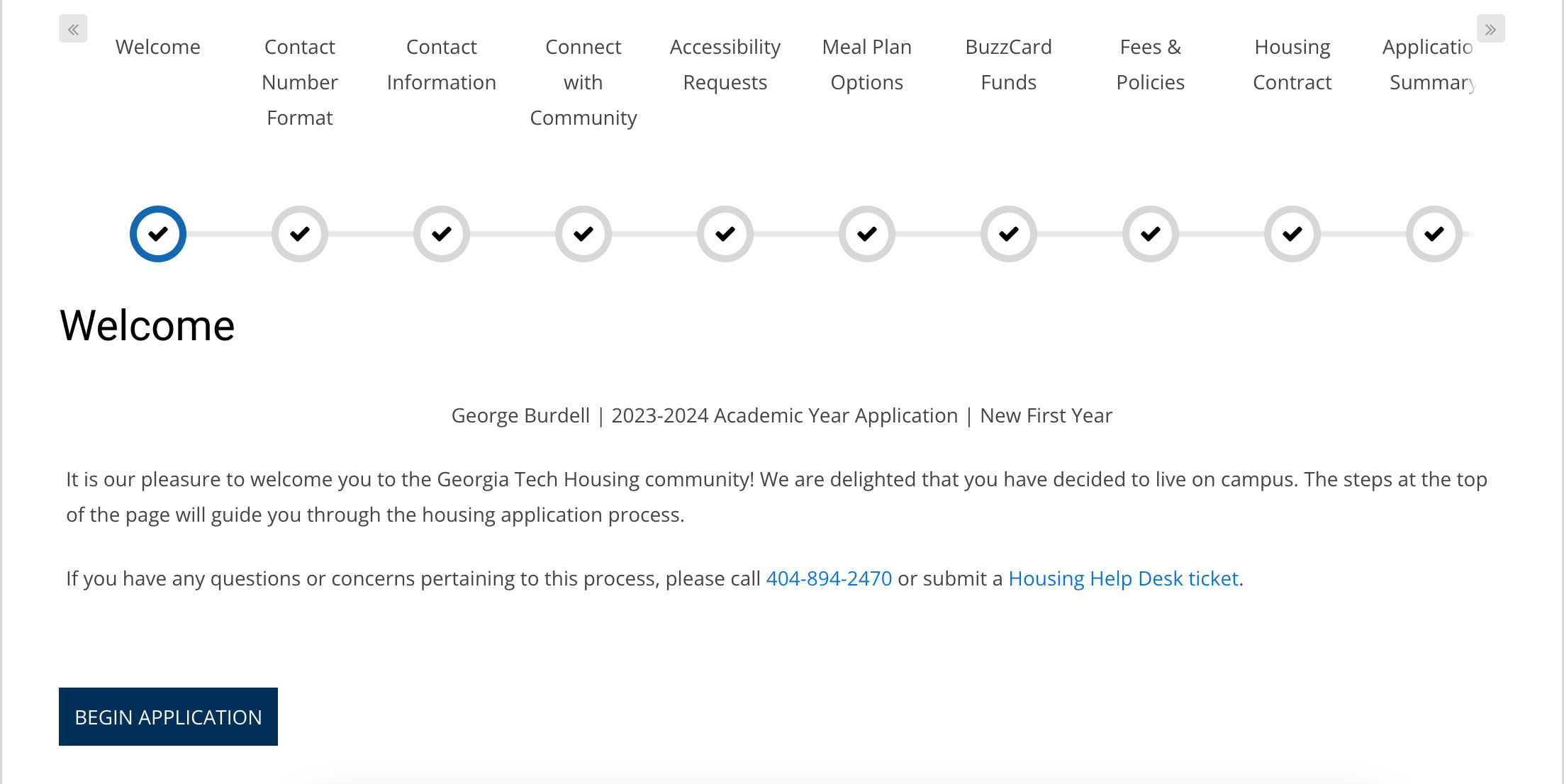
Task: Click the Connect with Community step circle
Action: coord(583,234)
